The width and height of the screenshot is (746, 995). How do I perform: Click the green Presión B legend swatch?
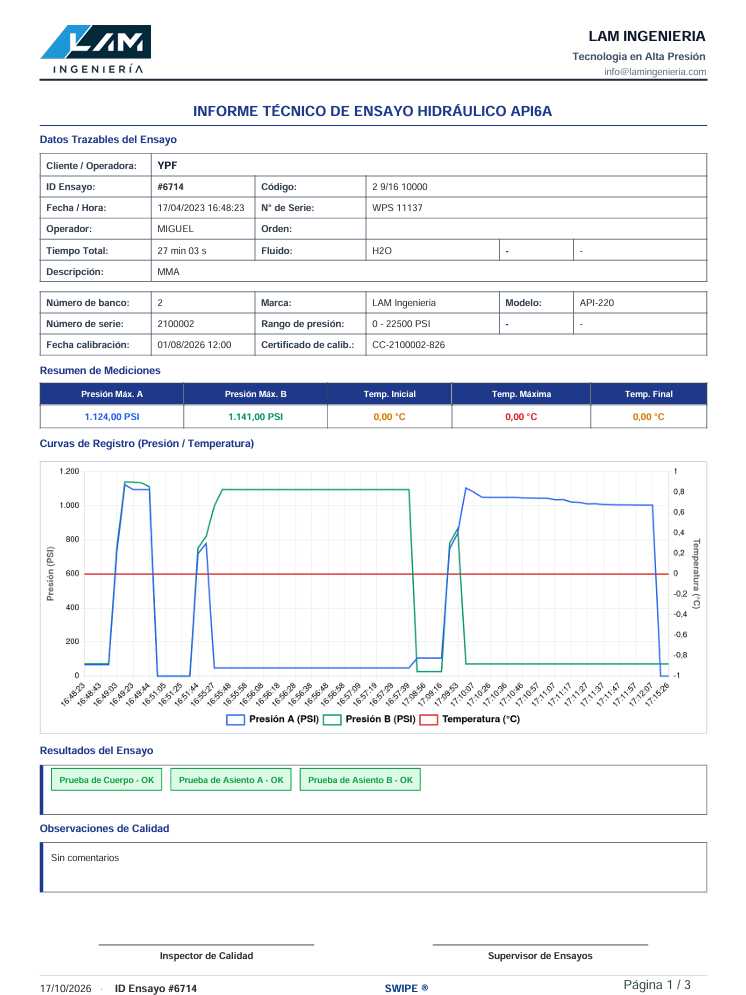[x=332, y=720]
